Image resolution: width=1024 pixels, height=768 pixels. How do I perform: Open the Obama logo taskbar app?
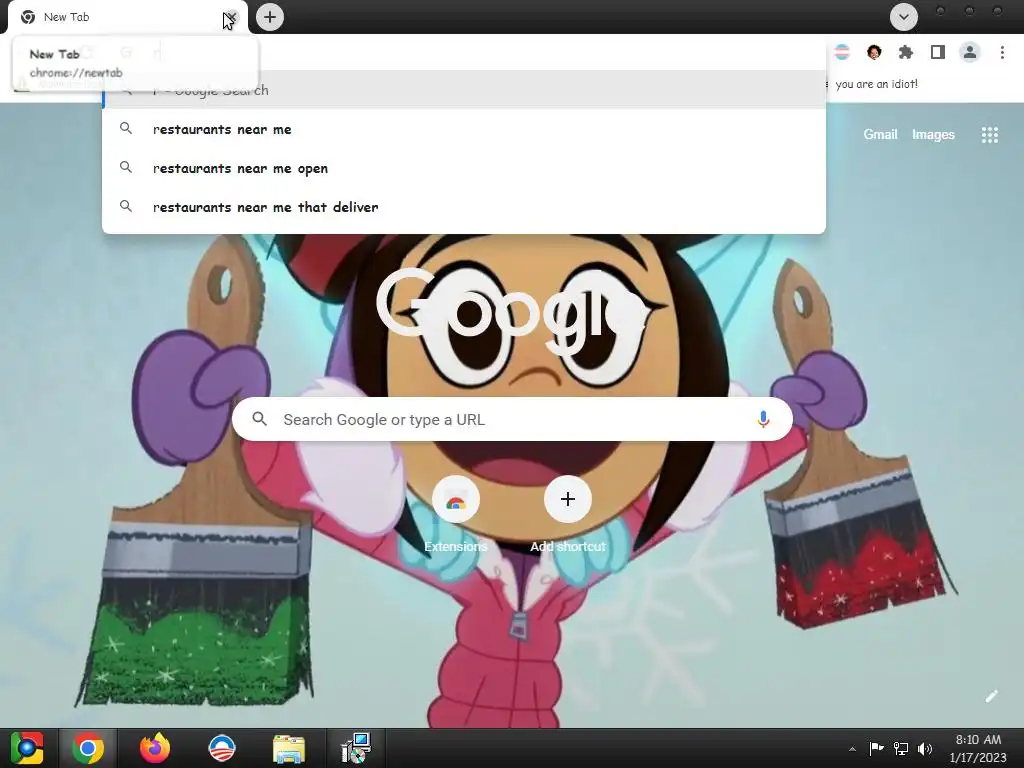click(222, 748)
